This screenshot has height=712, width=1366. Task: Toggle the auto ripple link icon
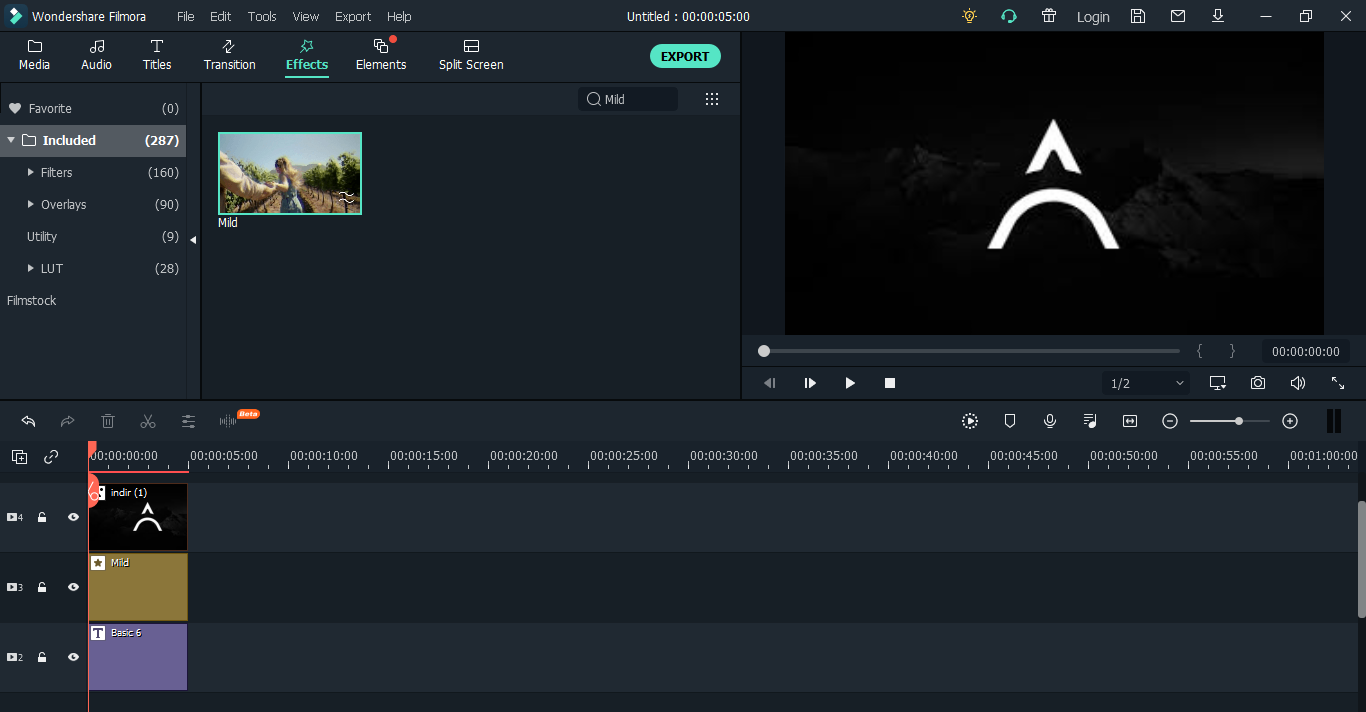pyautogui.click(x=51, y=457)
